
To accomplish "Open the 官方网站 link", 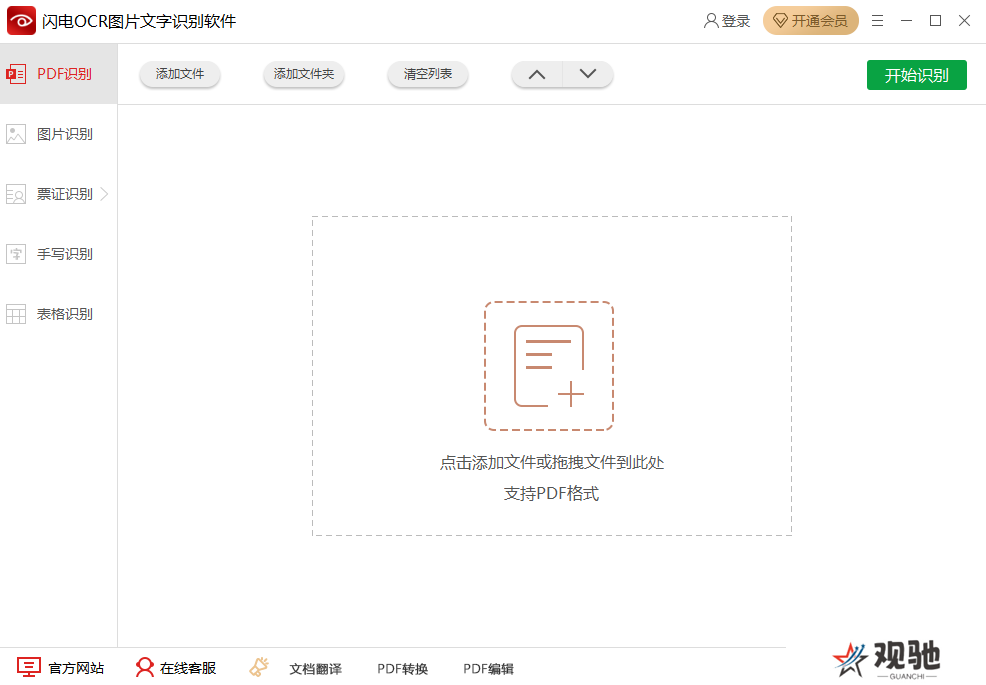I will pyautogui.click(x=76, y=668).
